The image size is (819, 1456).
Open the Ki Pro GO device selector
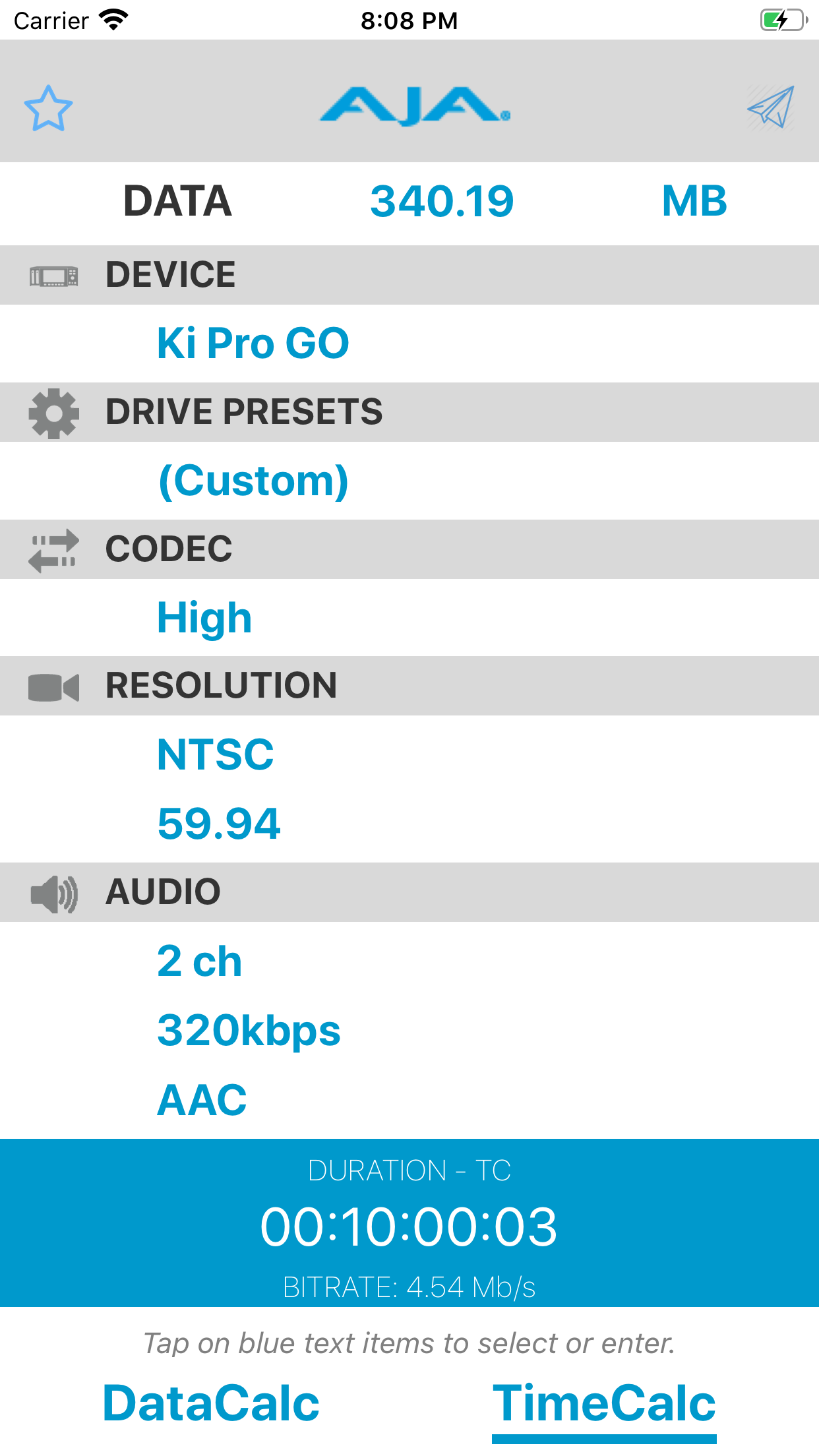253,344
